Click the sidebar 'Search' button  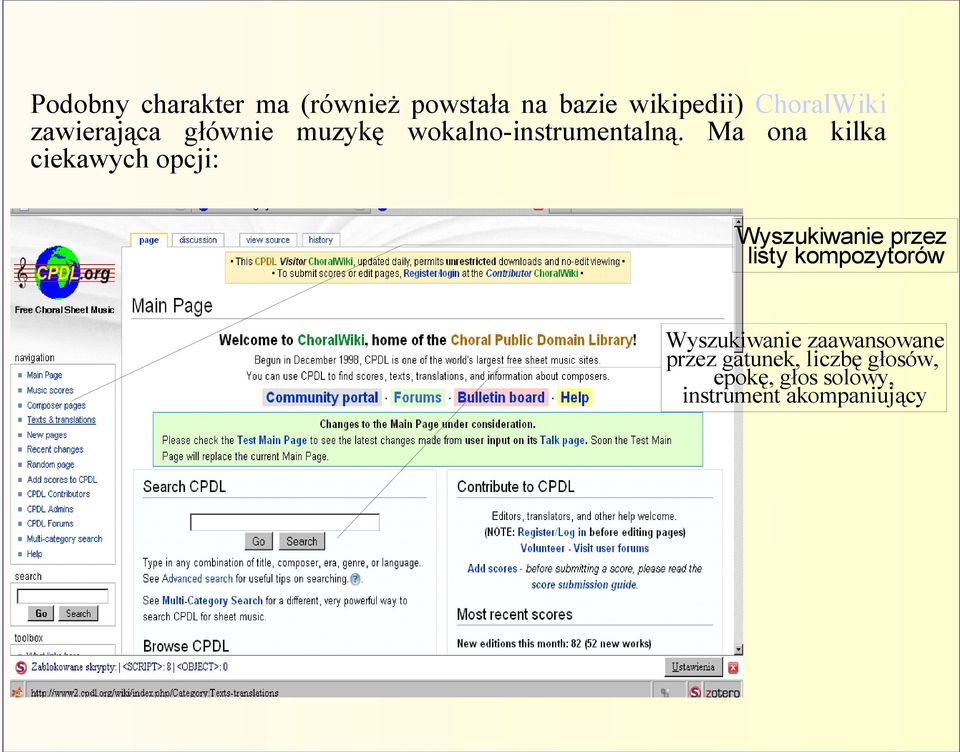78,613
